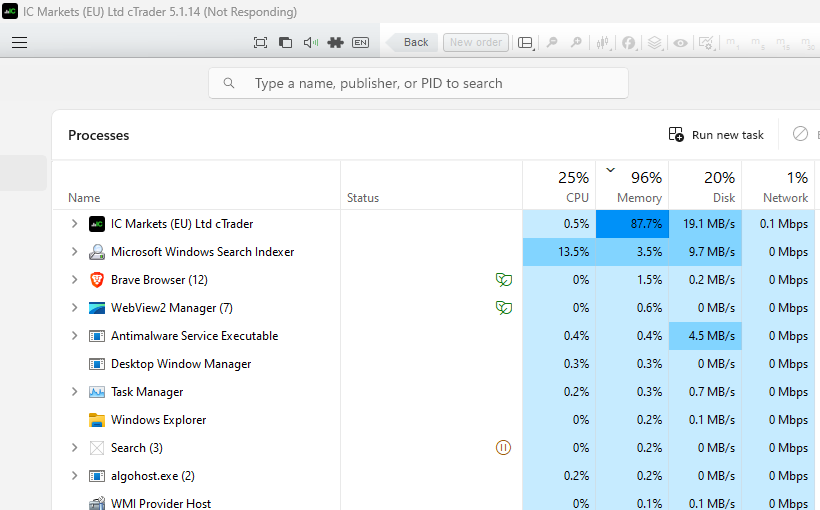Click the WebView2 Manager icon
Screen dimensions: 820x510
click(x=97, y=308)
